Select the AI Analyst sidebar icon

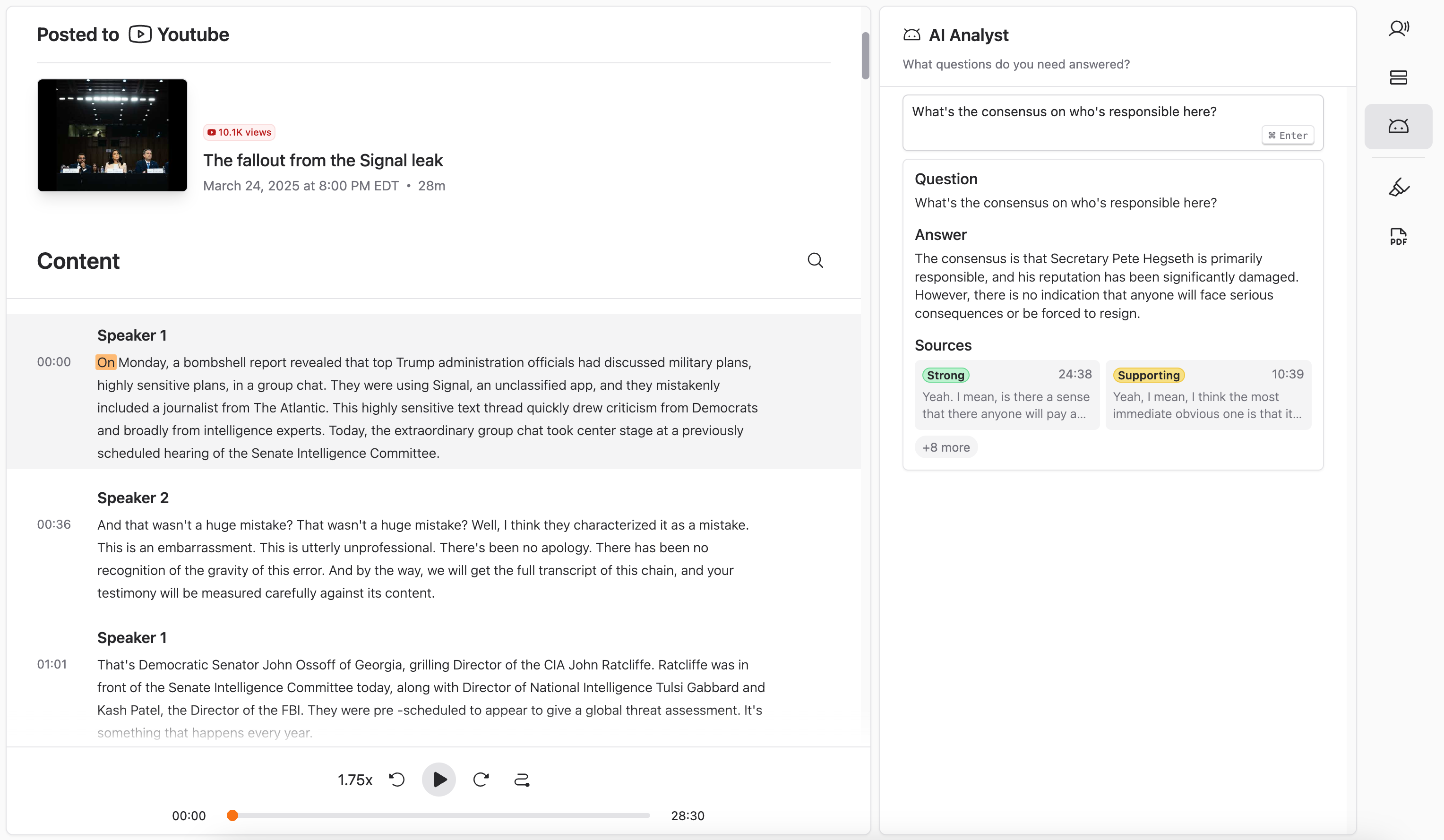1398,126
